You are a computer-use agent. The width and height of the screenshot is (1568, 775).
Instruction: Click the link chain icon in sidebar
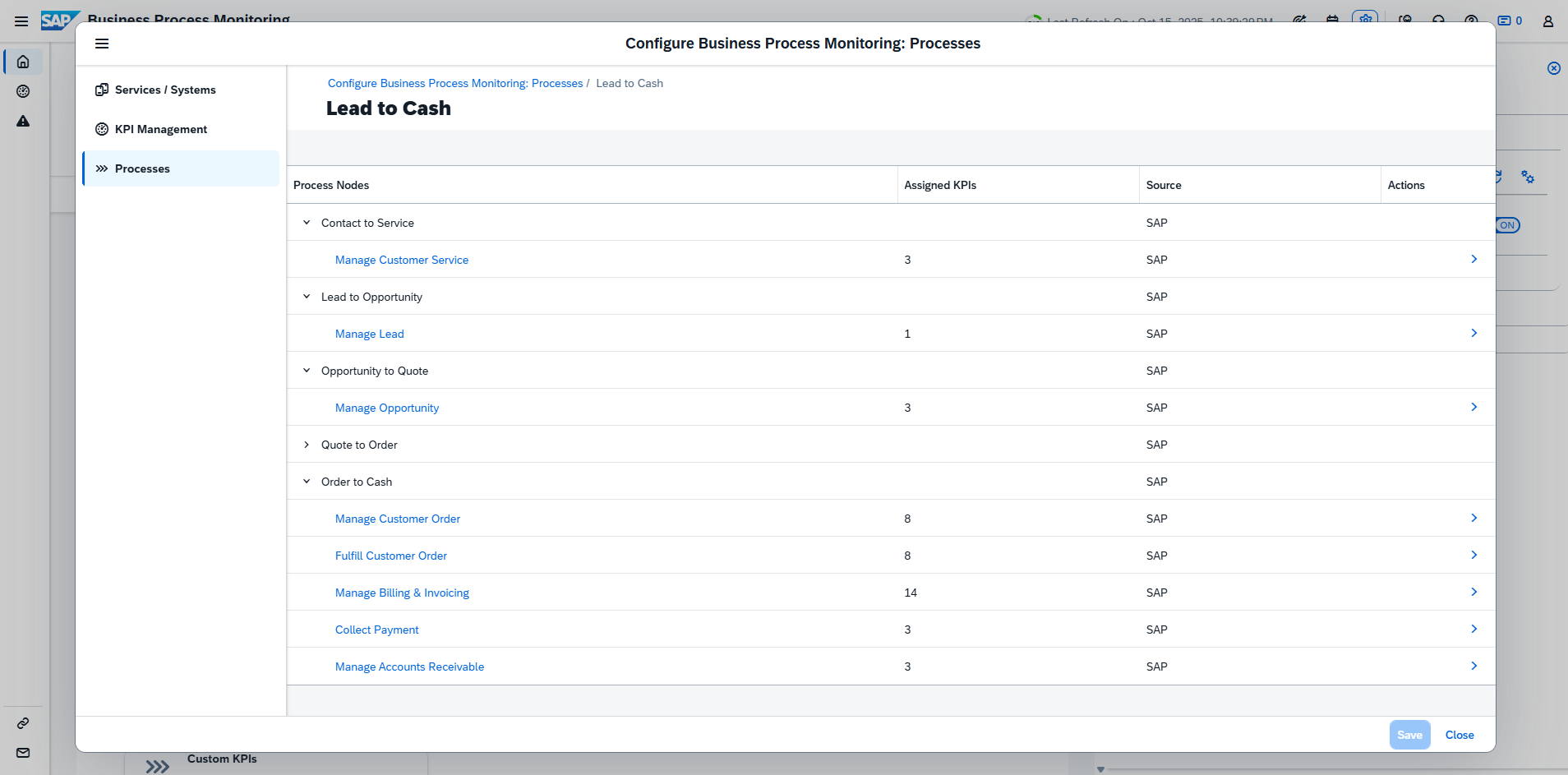click(x=23, y=723)
